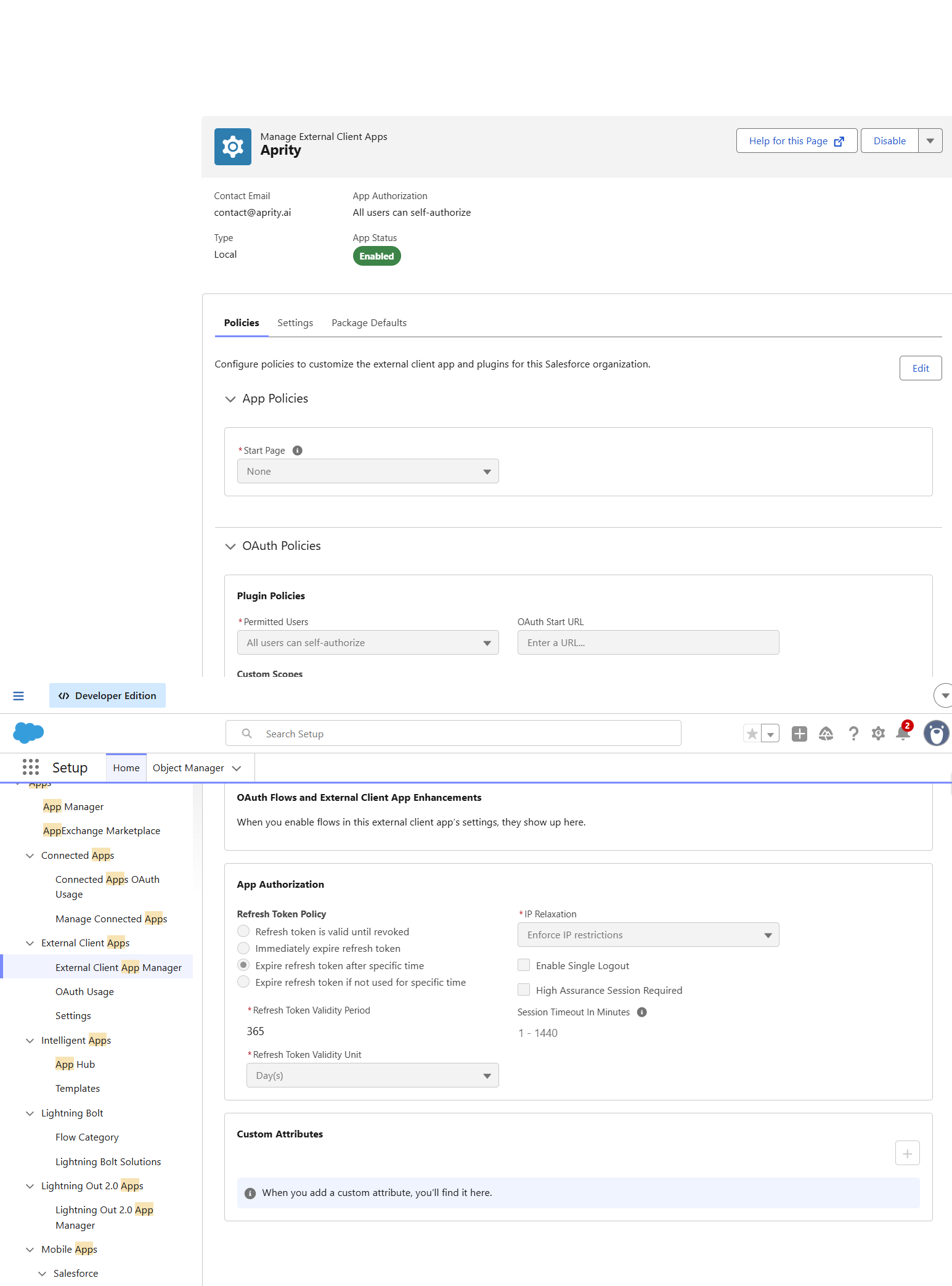This screenshot has width=952, height=1286.
Task: Collapse the Lightning Bolt tree node
Action: [x=30, y=1113]
